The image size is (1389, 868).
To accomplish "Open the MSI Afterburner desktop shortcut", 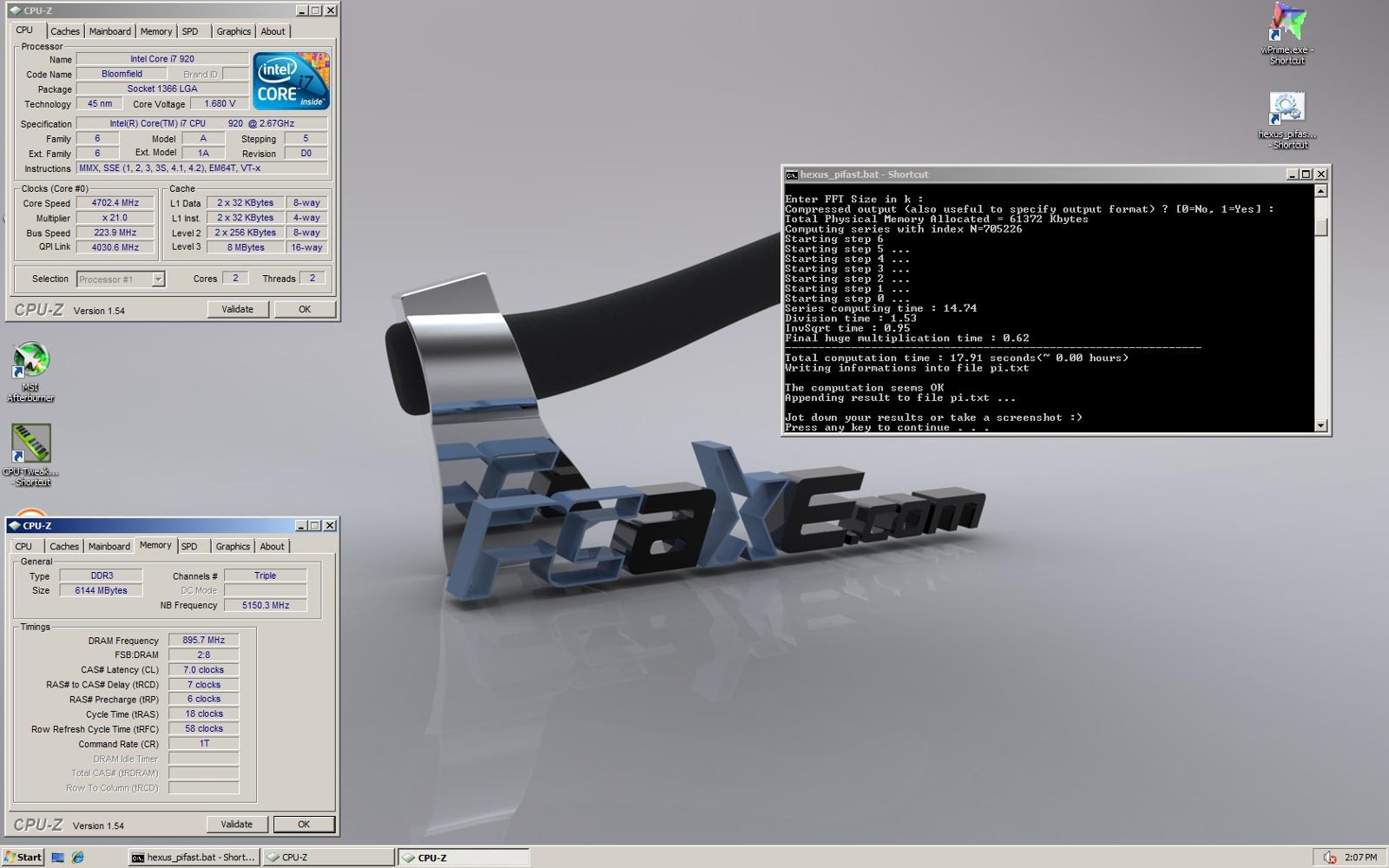I will (x=30, y=361).
